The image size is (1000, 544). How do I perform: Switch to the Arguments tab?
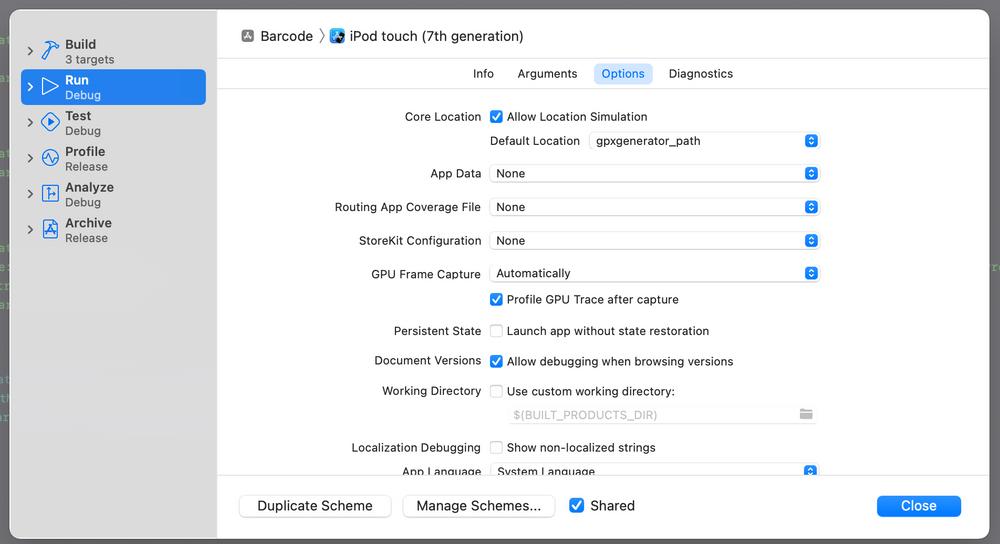tap(547, 74)
